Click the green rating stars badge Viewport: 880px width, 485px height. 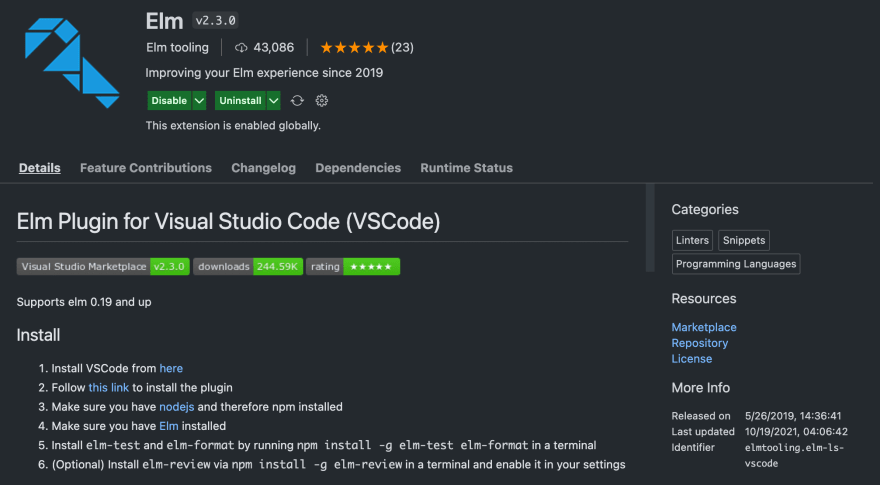353,267
